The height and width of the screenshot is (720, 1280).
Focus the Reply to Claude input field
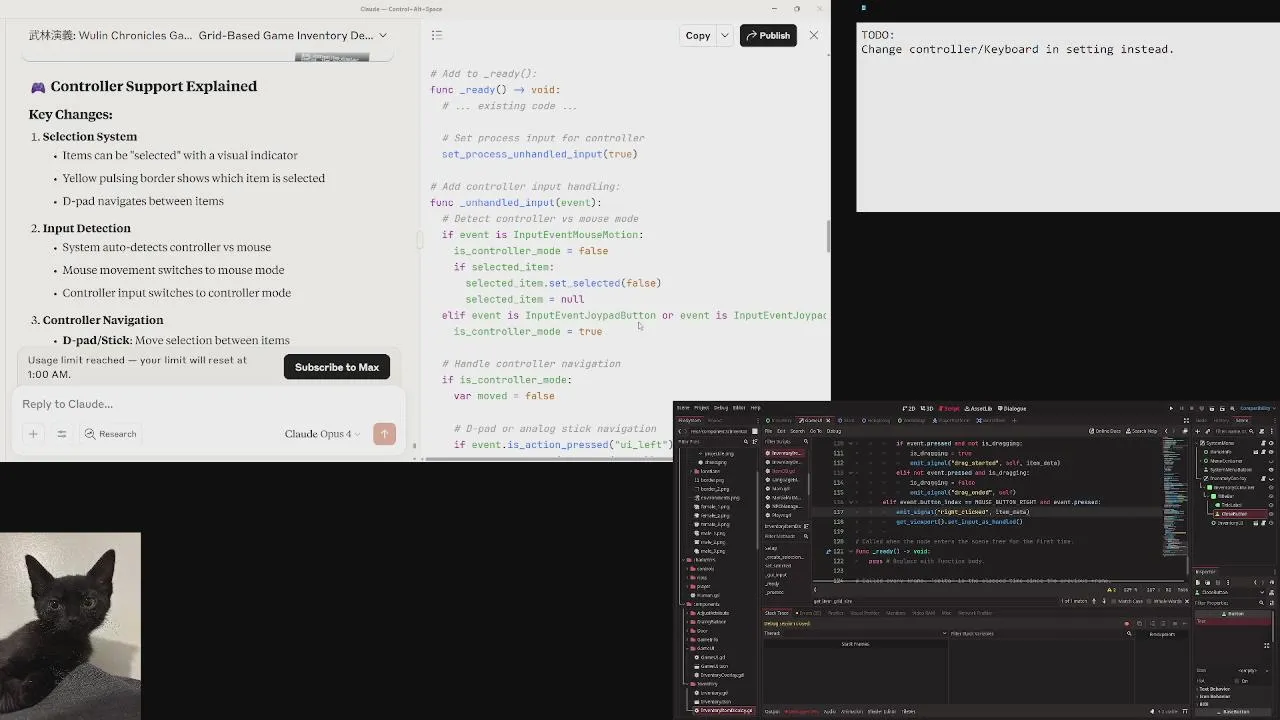(208, 404)
